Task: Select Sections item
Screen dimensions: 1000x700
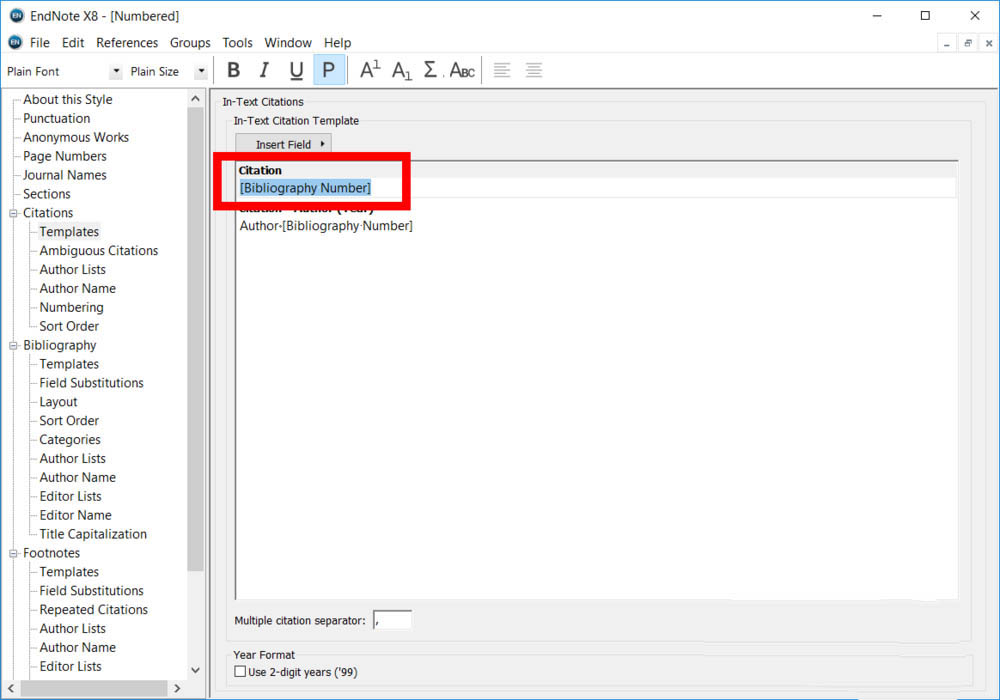Action: [47, 194]
